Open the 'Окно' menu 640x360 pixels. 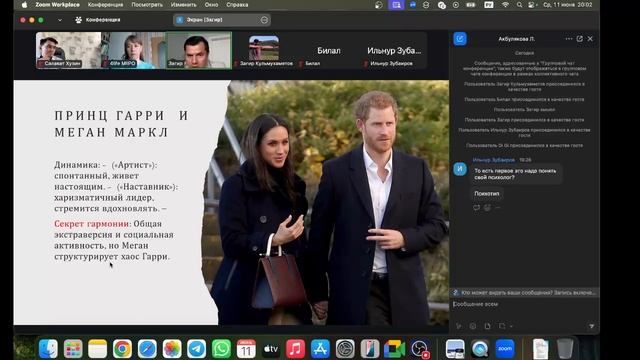[x=211, y=5]
